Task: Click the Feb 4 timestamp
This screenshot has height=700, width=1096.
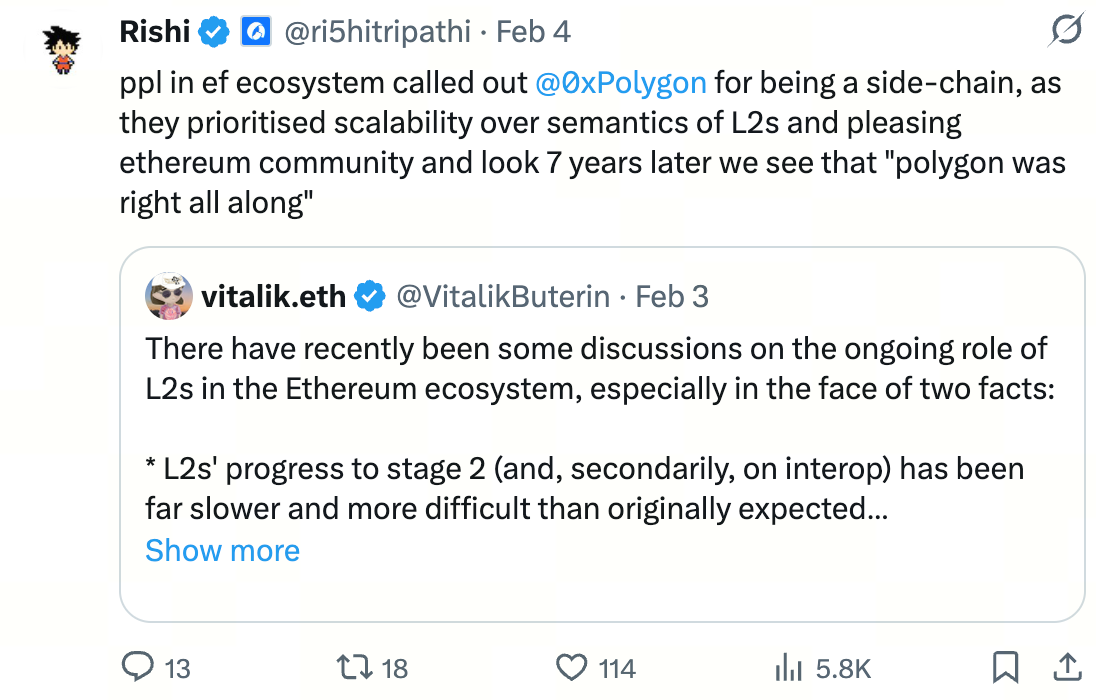Action: [x=533, y=33]
